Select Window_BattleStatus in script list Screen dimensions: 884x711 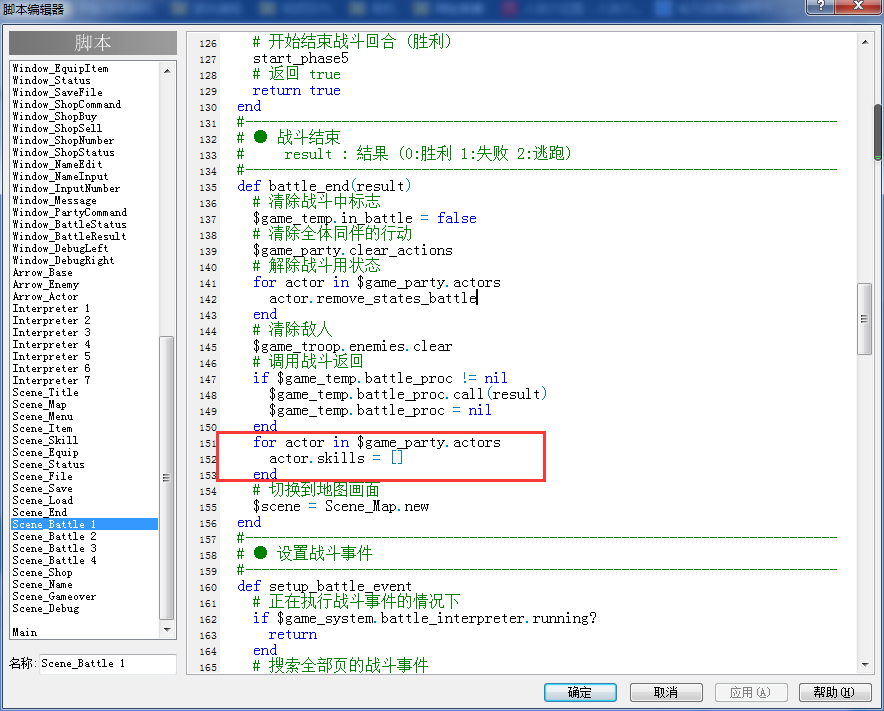(69, 224)
